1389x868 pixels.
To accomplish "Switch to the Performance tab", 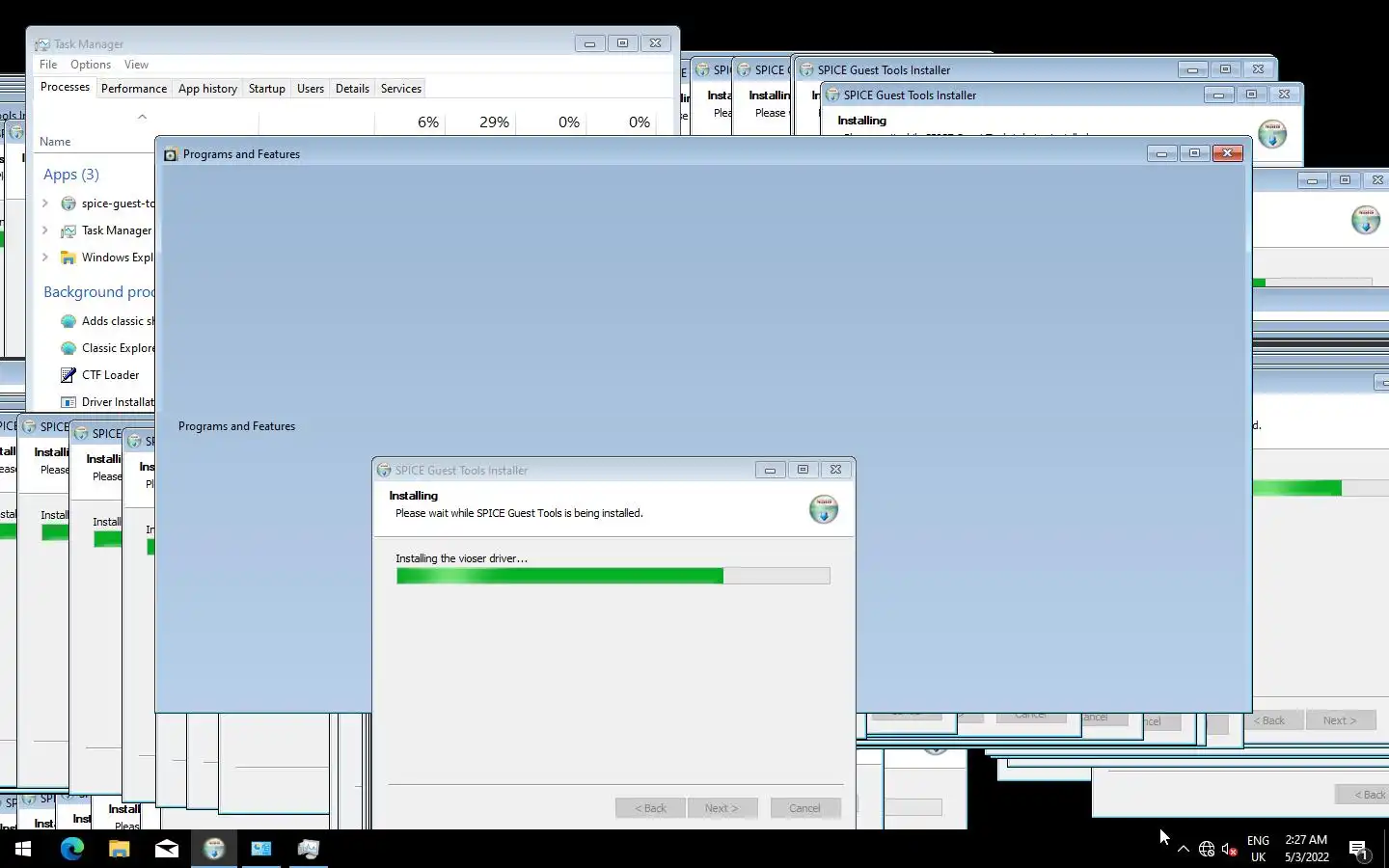I will pos(134,88).
